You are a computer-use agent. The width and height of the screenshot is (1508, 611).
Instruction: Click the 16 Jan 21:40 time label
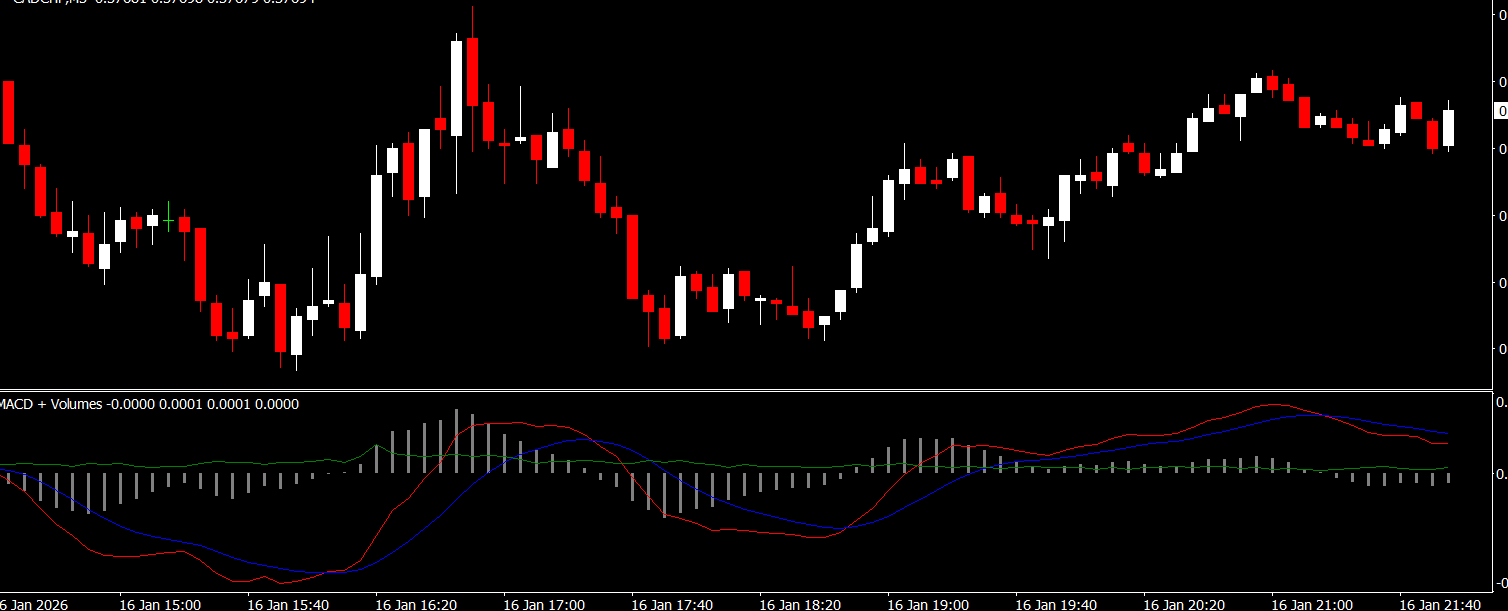click(x=1440, y=604)
